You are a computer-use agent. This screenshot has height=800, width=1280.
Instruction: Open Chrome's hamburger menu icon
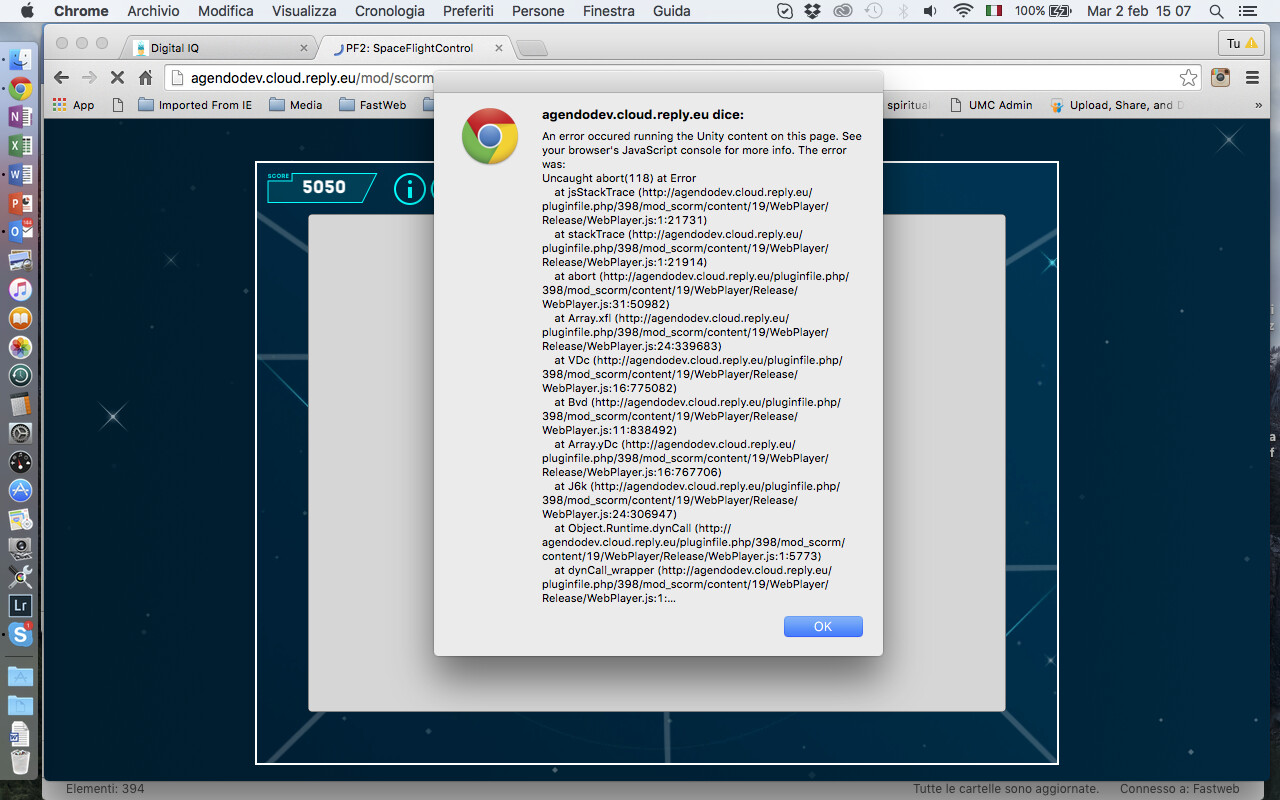coord(1252,76)
